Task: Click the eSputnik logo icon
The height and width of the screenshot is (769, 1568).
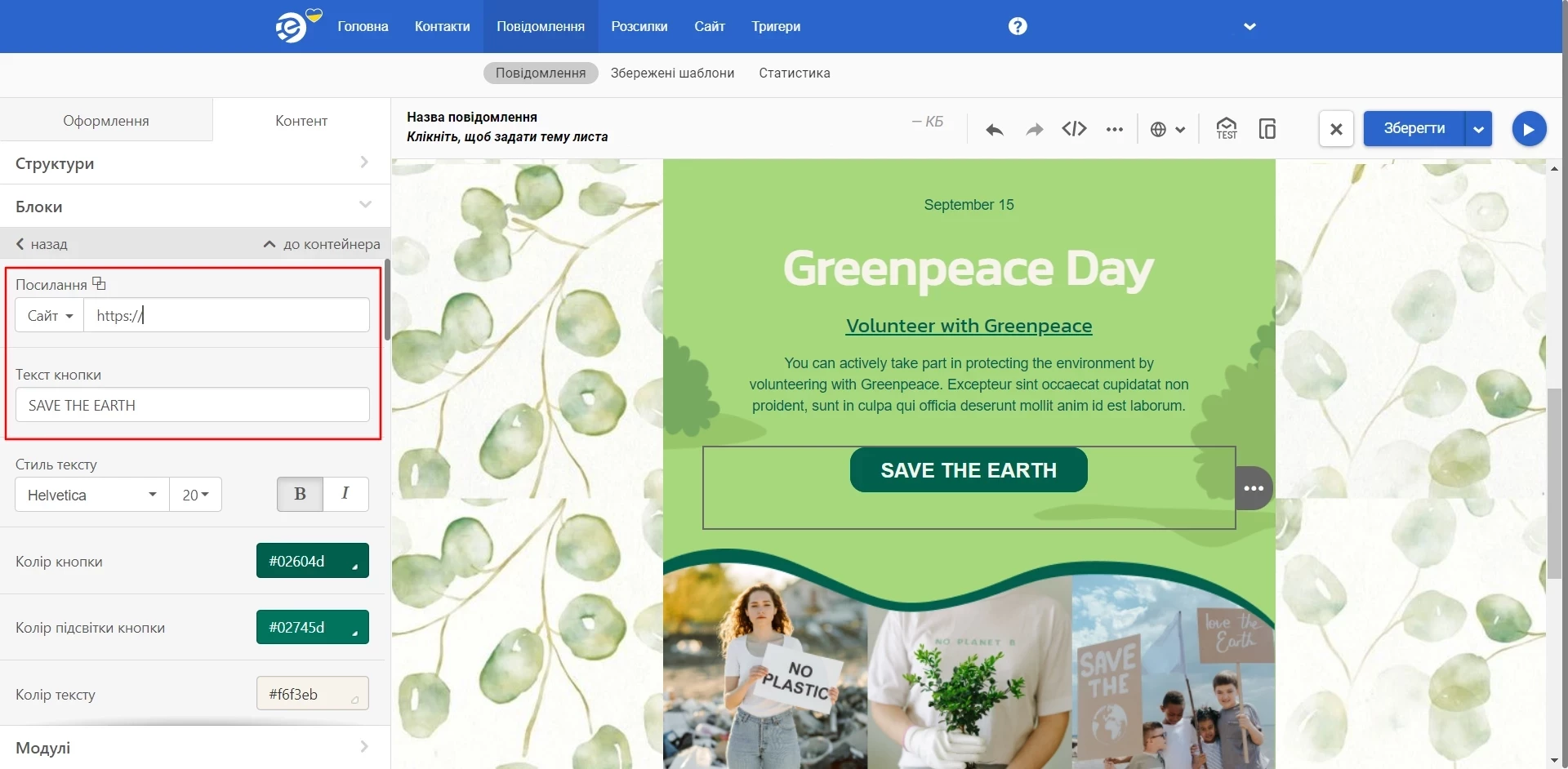Action: (292, 27)
